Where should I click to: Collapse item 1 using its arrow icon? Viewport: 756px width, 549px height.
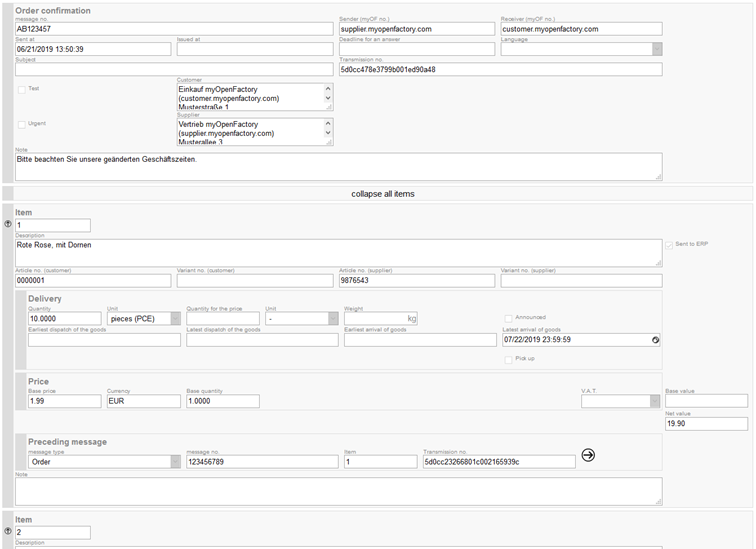8,224
